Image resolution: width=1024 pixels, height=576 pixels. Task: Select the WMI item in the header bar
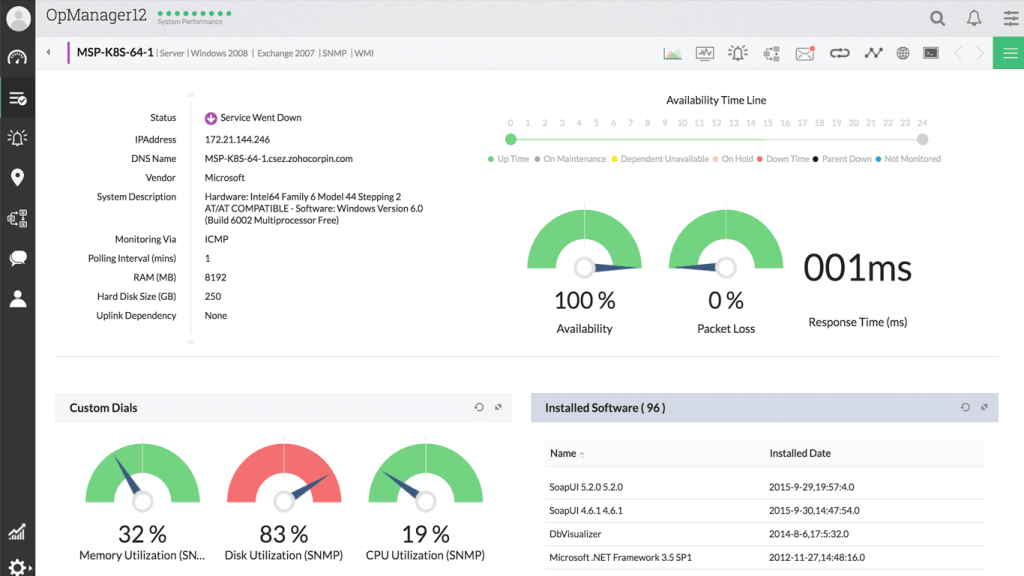[363, 52]
